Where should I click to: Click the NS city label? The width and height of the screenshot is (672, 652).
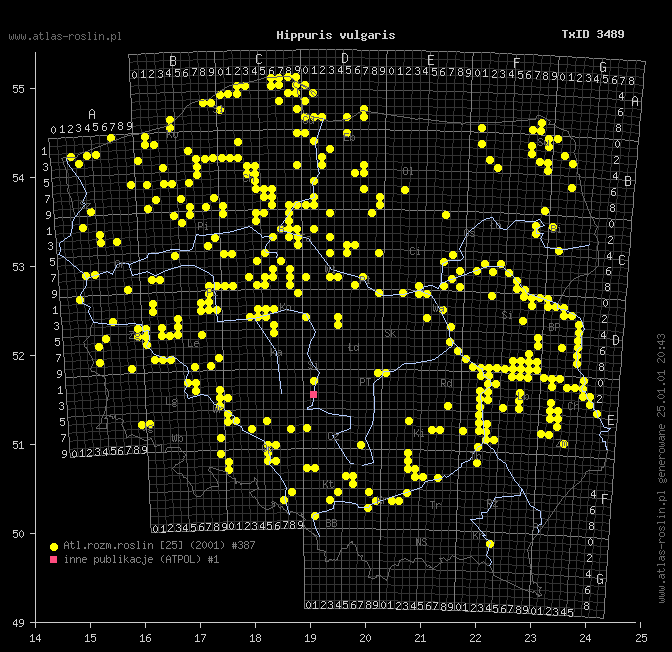[421, 542]
